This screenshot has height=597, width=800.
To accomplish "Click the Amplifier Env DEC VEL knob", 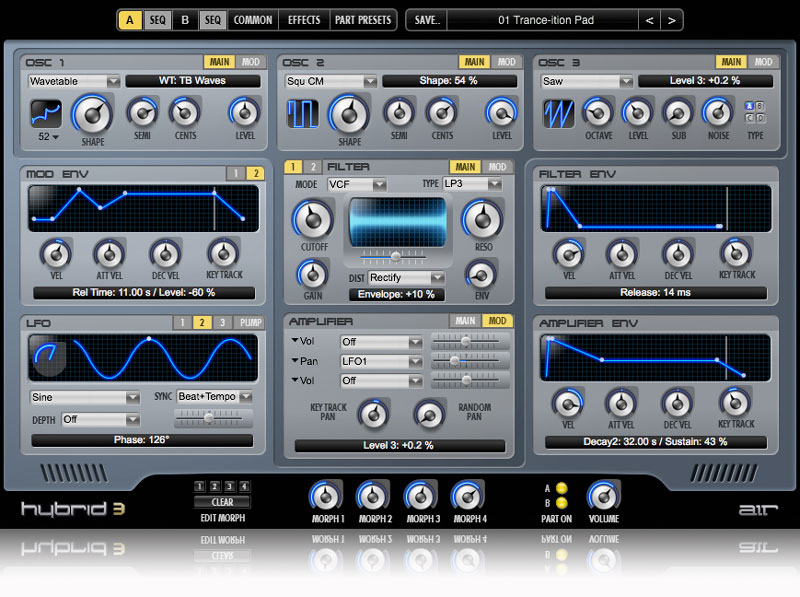I will 678,403.
